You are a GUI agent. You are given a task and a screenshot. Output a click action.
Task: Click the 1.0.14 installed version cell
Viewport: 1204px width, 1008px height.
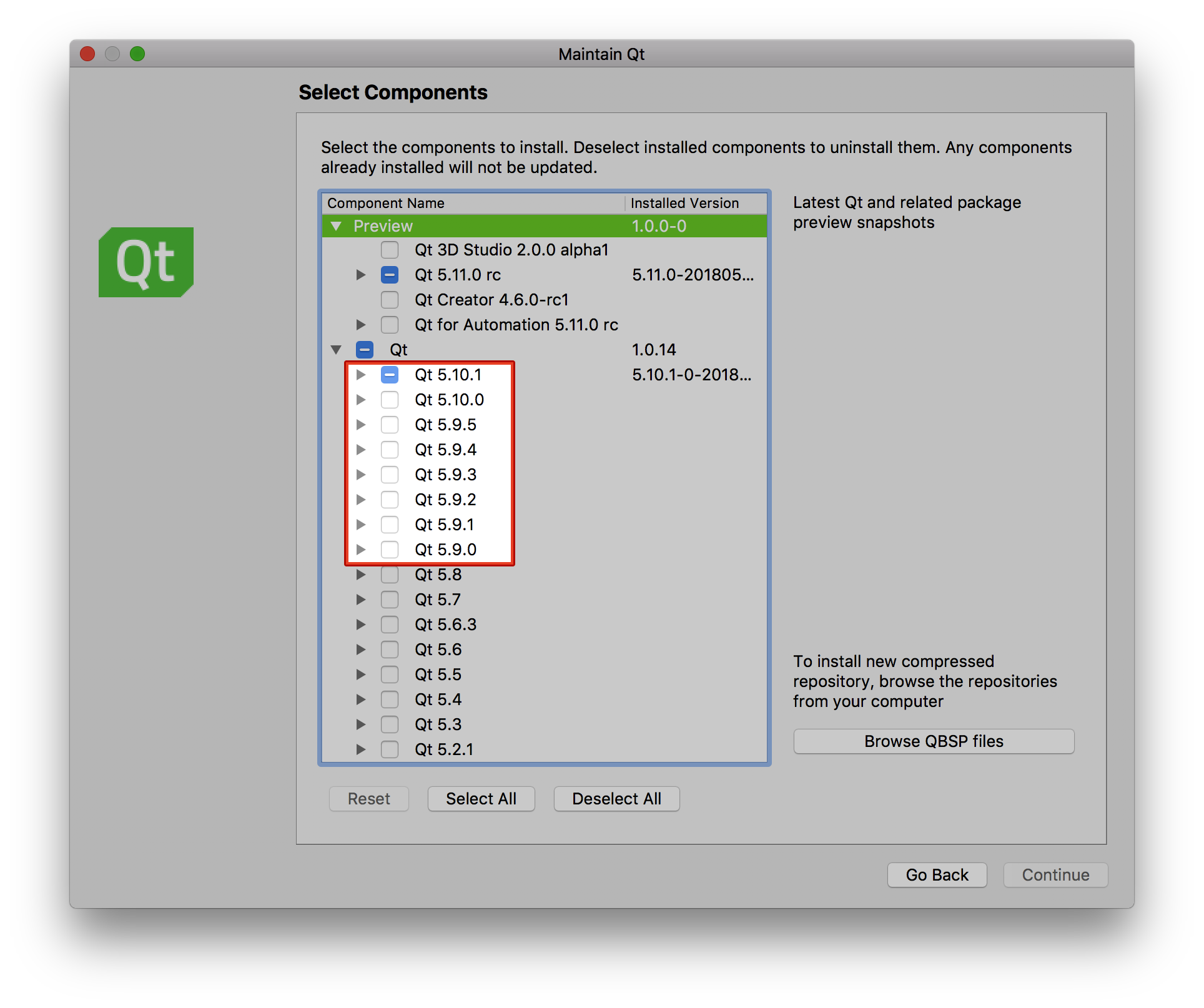(654, 350)
